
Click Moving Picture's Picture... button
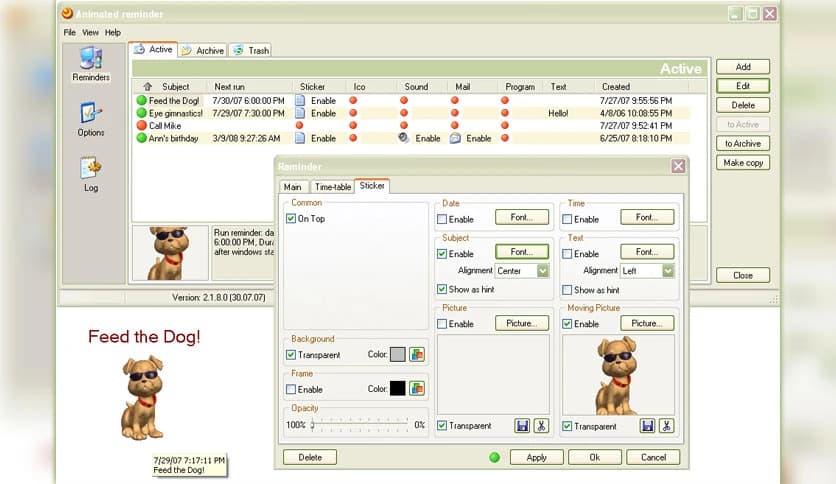[647, 323]
